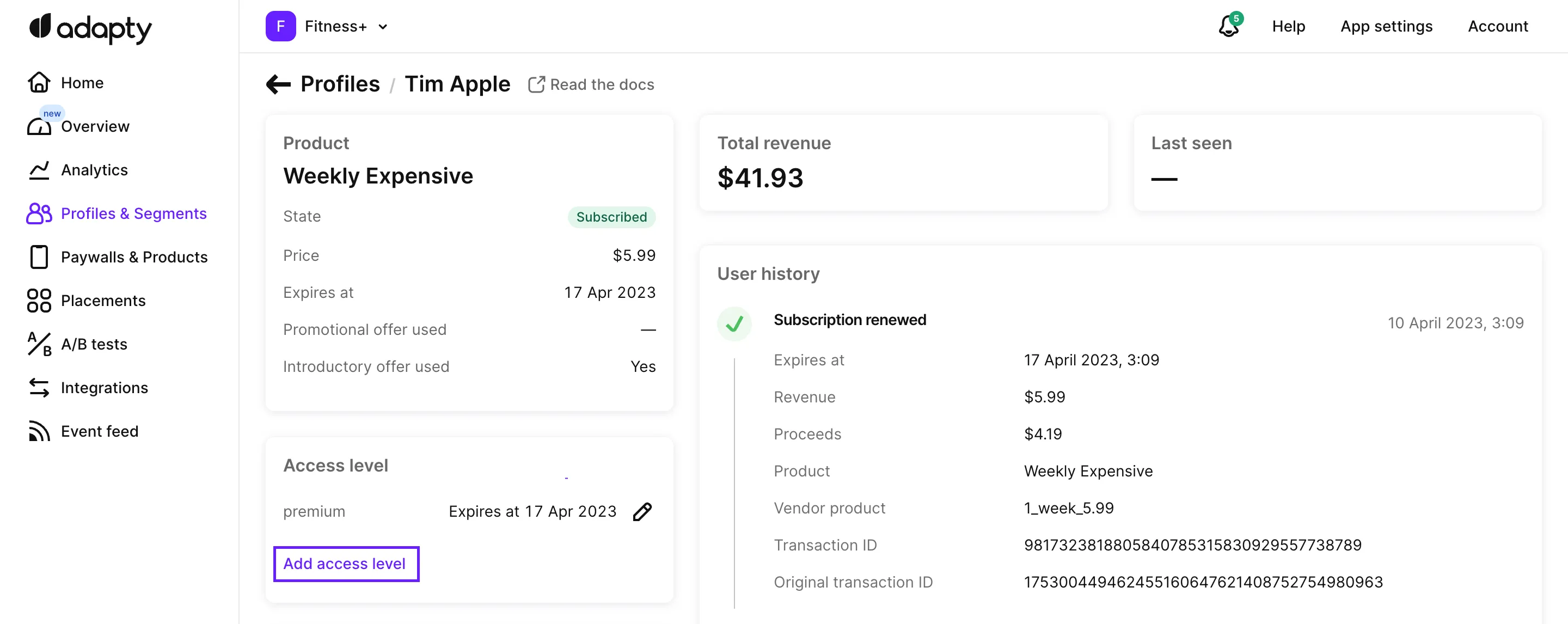Screen dimensions: 1568x624
Task: Click the Event feed icon
Action: coord(39,431)
